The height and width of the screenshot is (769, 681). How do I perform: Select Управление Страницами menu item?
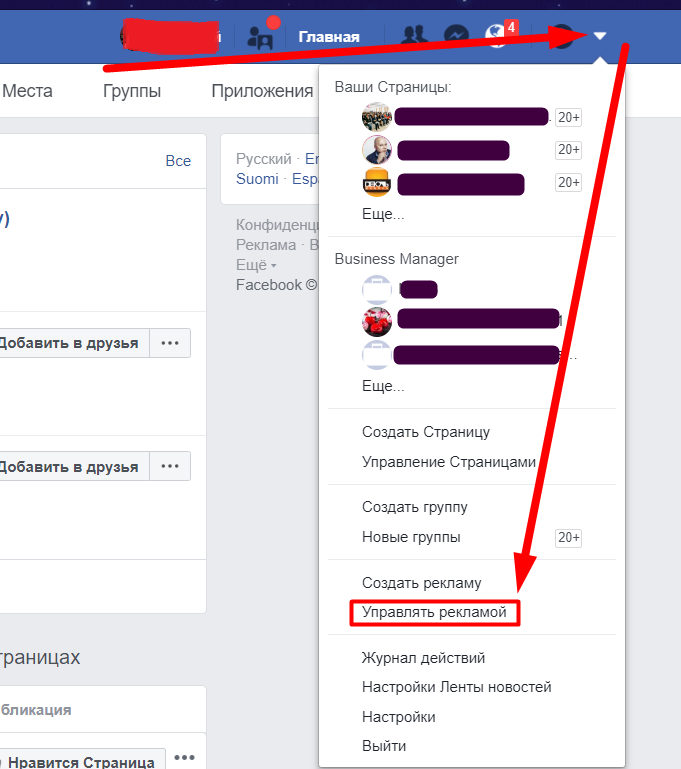click(x=449, y=462)
